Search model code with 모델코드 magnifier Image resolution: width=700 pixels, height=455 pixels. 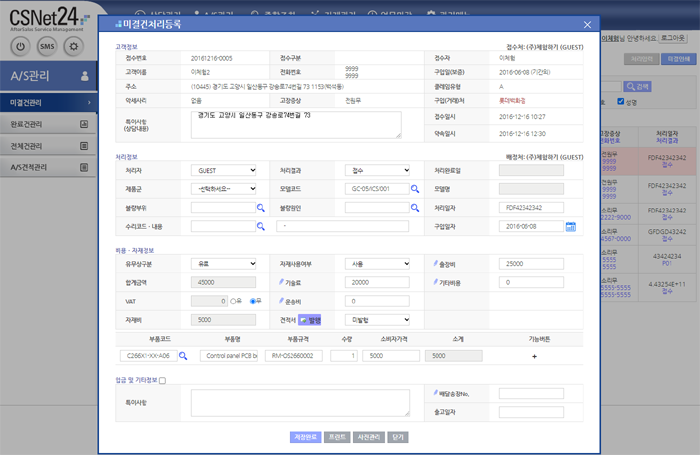pyautogui.click(x=415, y=189)
